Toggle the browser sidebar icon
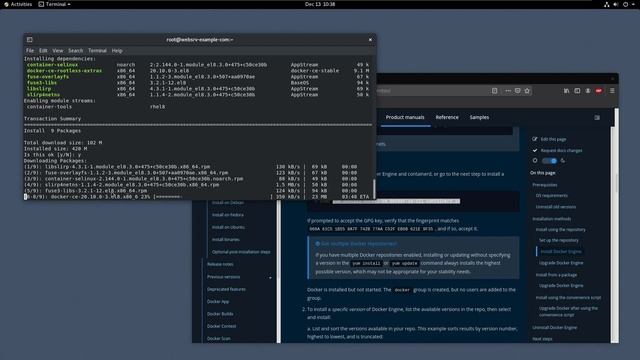The image size is (640, 360). [x=577, y=91]
